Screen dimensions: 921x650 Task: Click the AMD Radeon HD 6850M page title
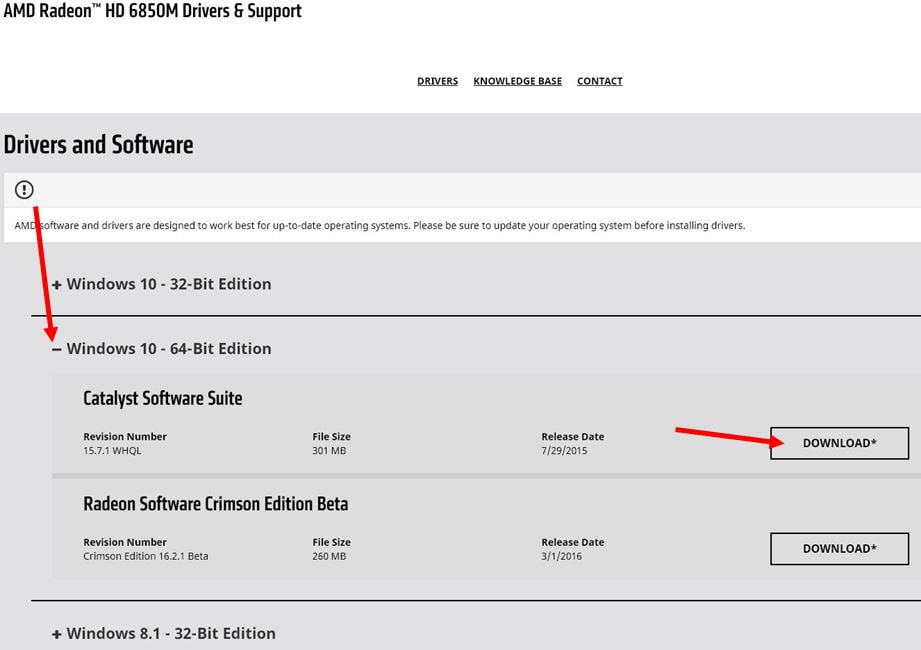click(x=153, y=11)
